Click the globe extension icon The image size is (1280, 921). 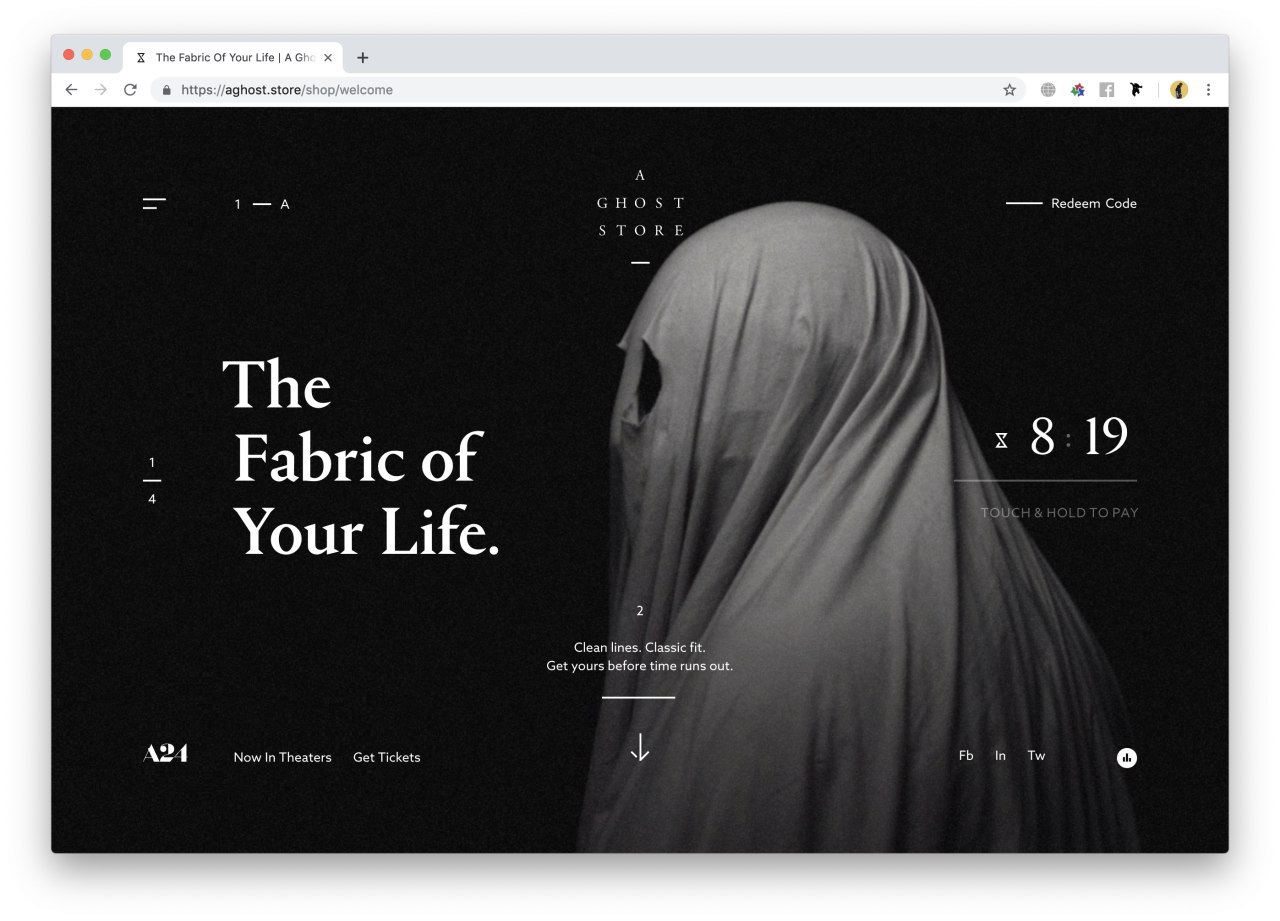(x=1048, y=90)
